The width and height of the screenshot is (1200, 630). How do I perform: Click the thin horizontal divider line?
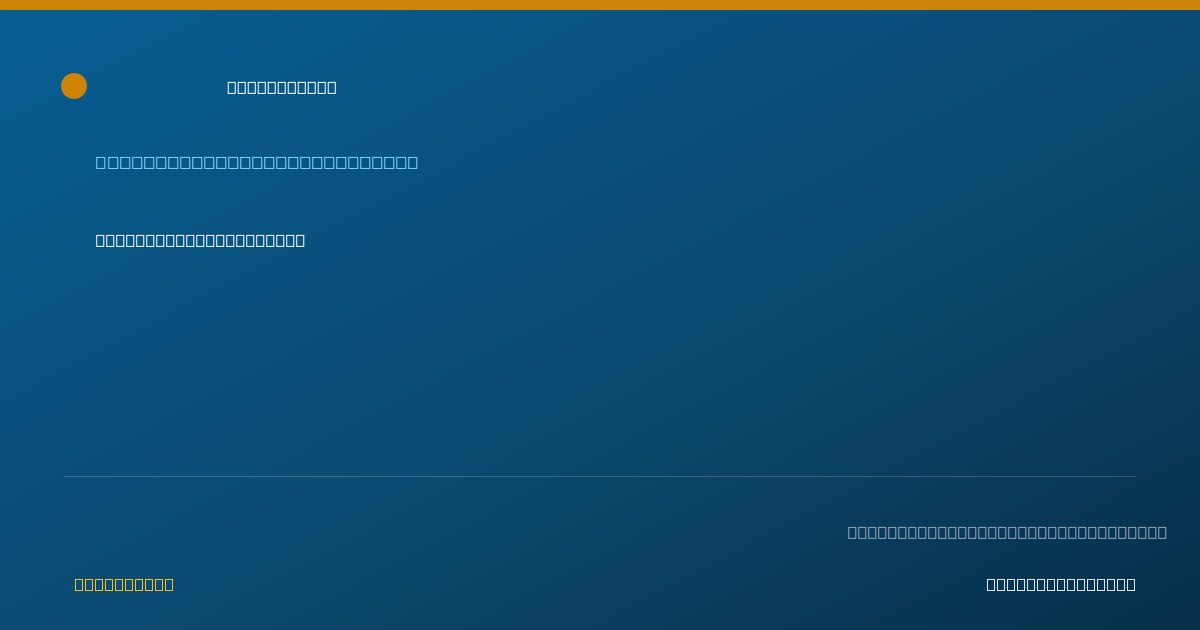pos(600,476)
